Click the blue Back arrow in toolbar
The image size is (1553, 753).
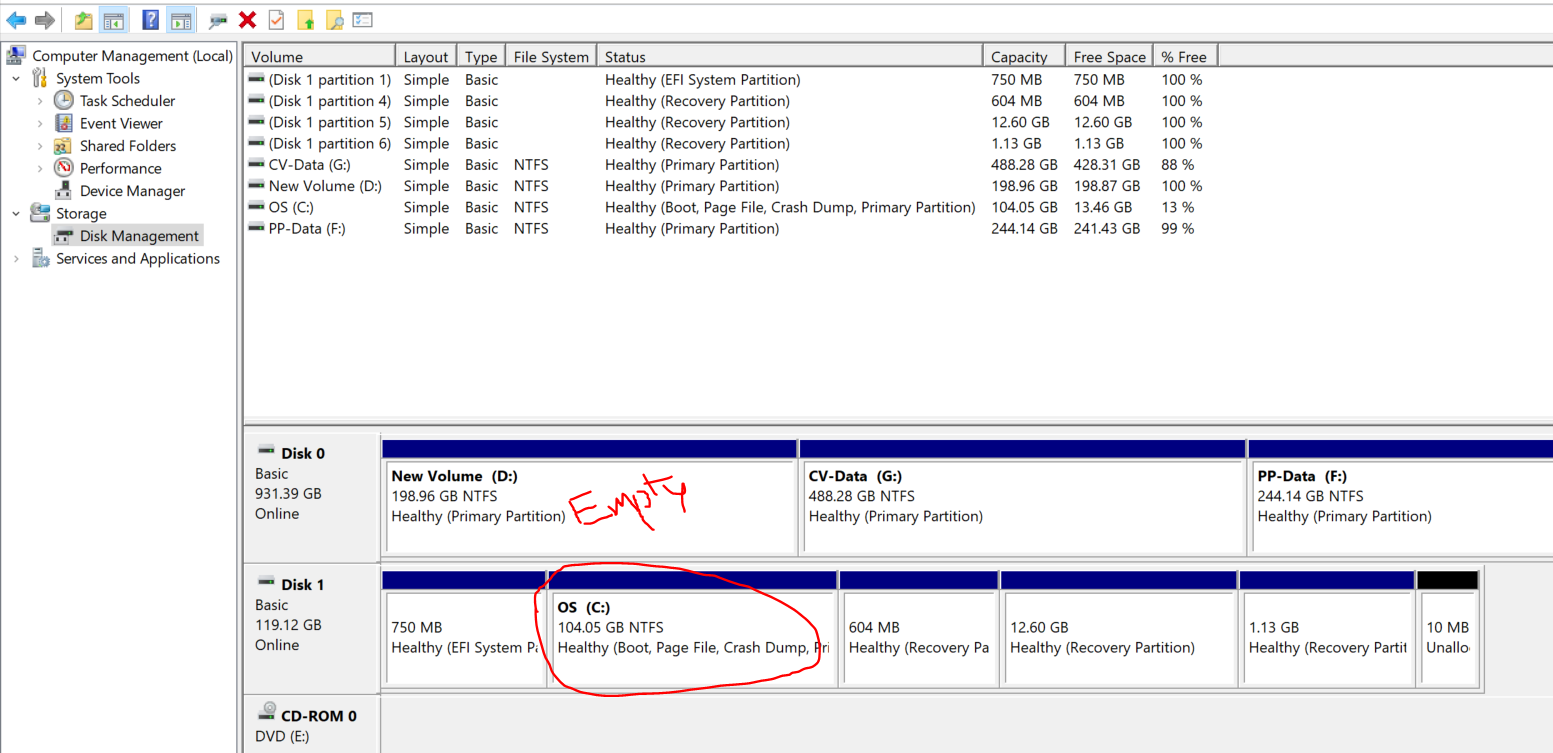click(x=16, y=20)
